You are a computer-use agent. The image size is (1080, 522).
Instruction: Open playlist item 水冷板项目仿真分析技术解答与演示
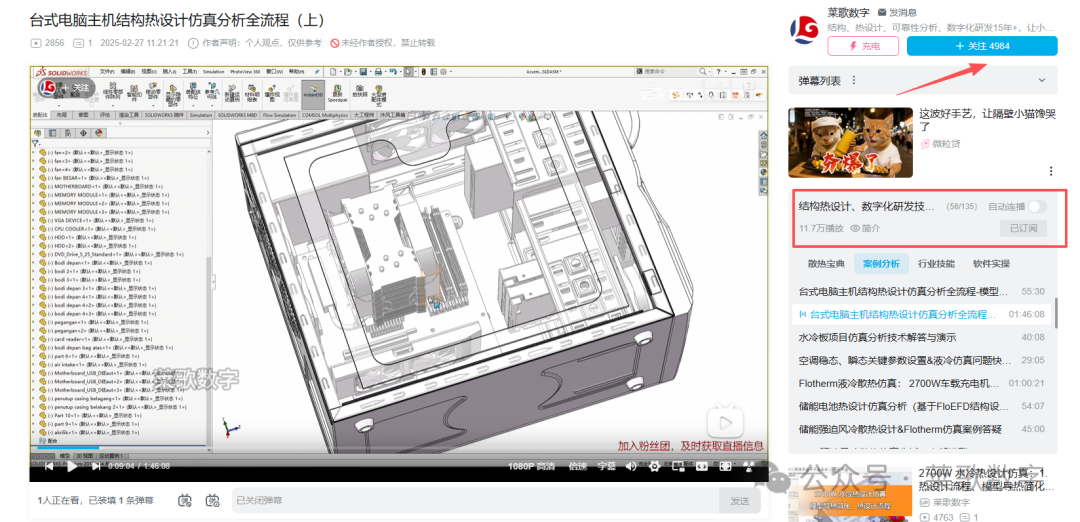click(x=922, y=337)
